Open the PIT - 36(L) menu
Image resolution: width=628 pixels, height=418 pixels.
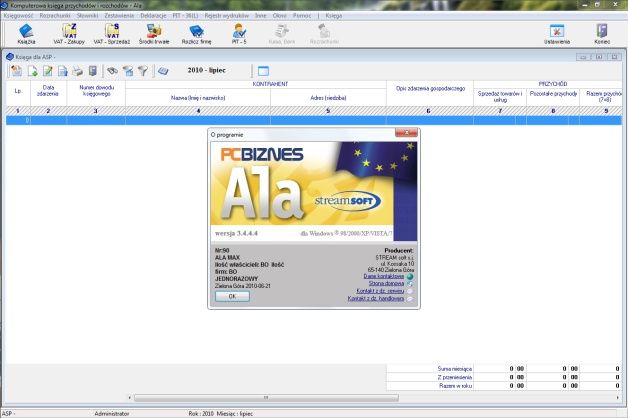tap(185, 16)
